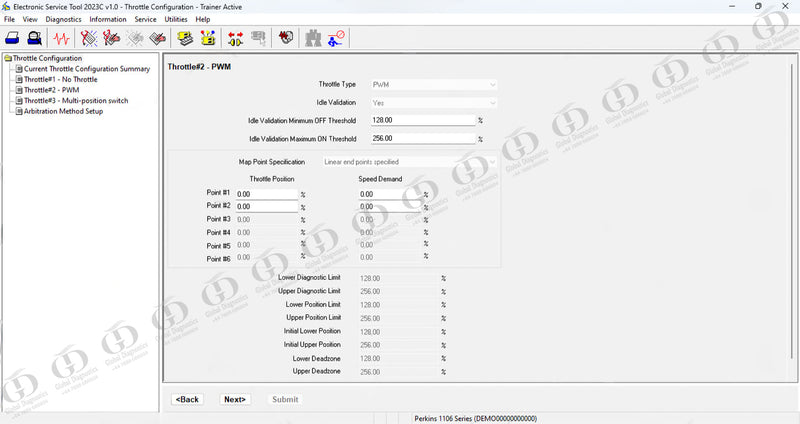
Task: Click the application icon in title bar
Action: (x=6, y=7)
